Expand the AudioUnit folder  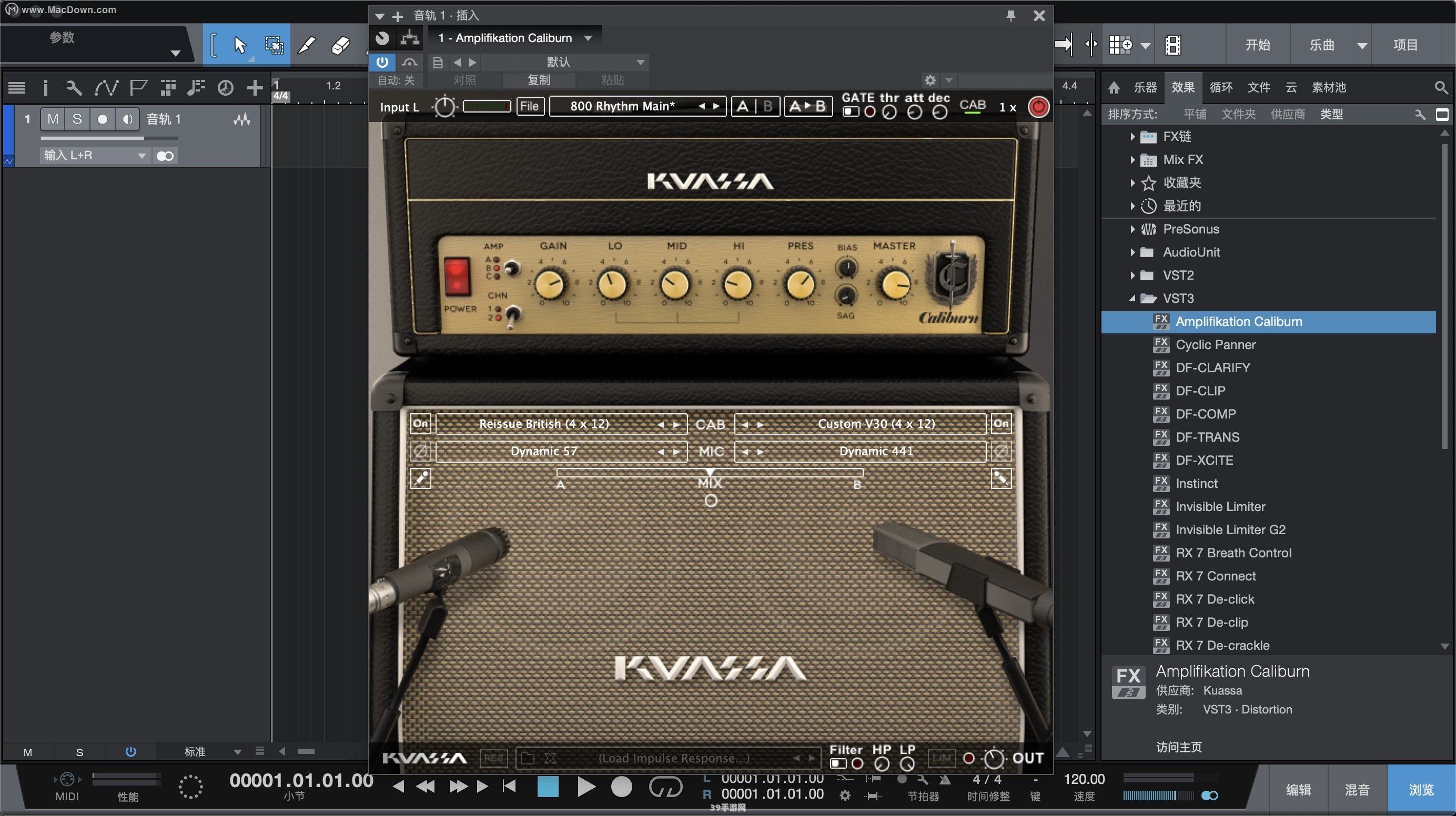[1132, 252]
